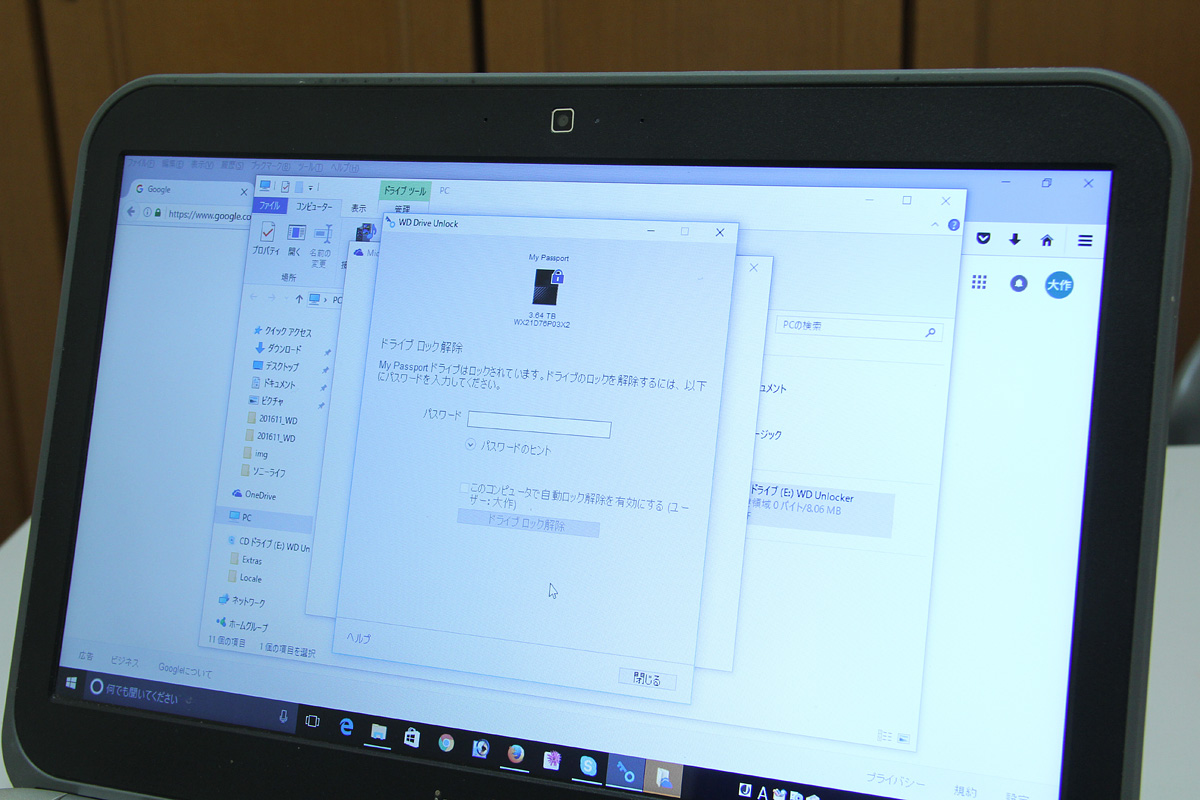Open the ヘルプ link in WD Drive Unlock
Viewport: 1200px width, 800px height.
(358, 637)
